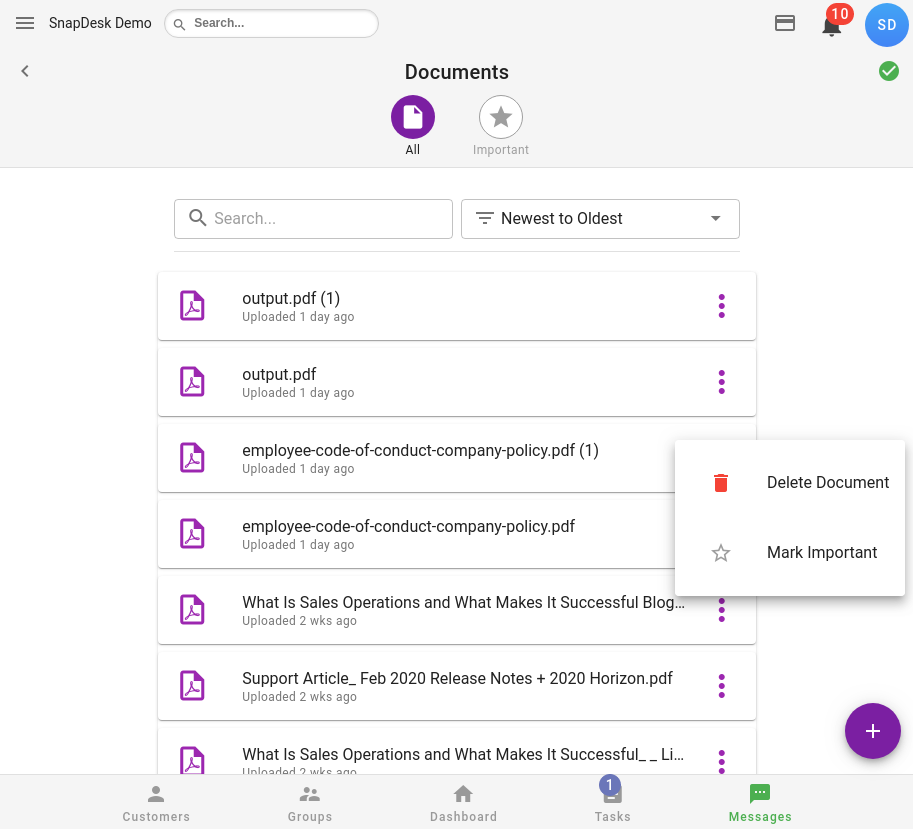Click PDF icon of output.pdf (1)
Screen dimensions: 913x829
[192, 306]
